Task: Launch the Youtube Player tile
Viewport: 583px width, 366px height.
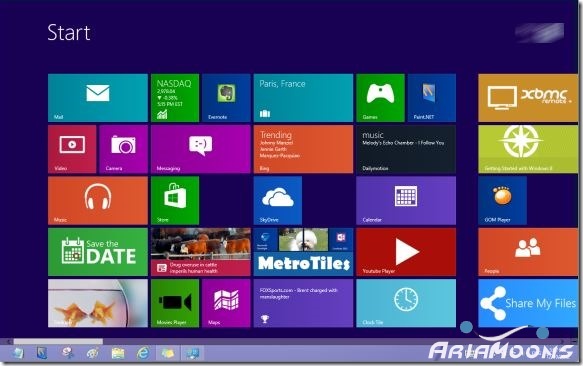Action: click(406, 252)
